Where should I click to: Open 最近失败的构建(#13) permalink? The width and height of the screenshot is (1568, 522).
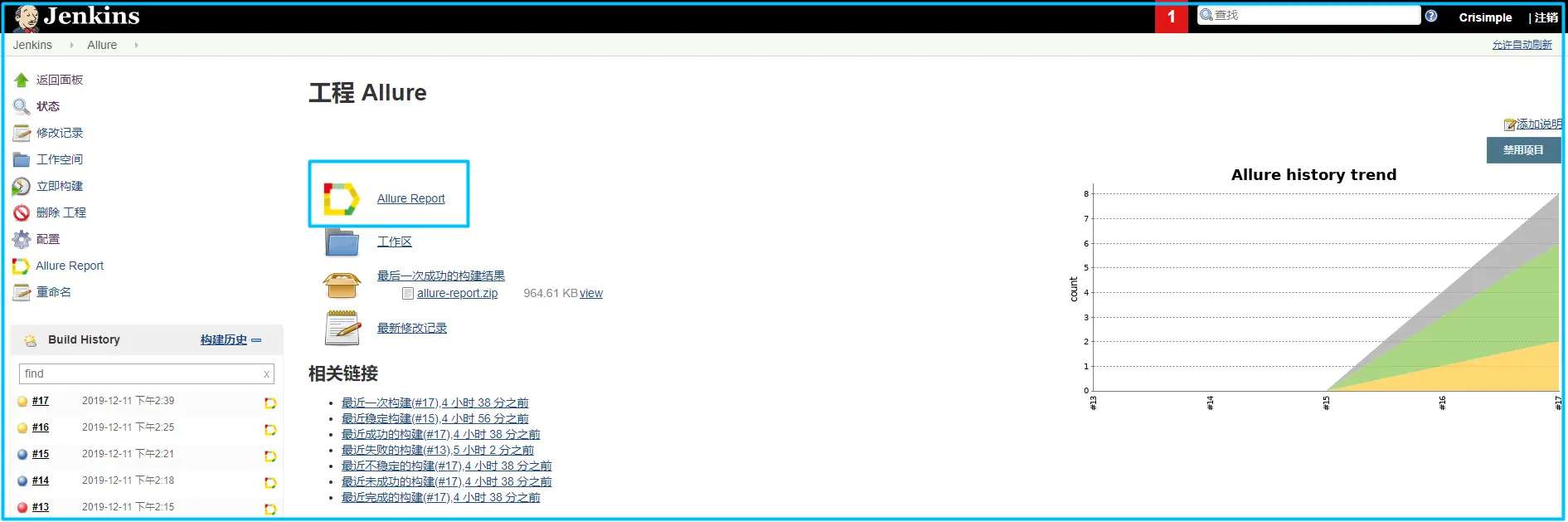point(438,450)
